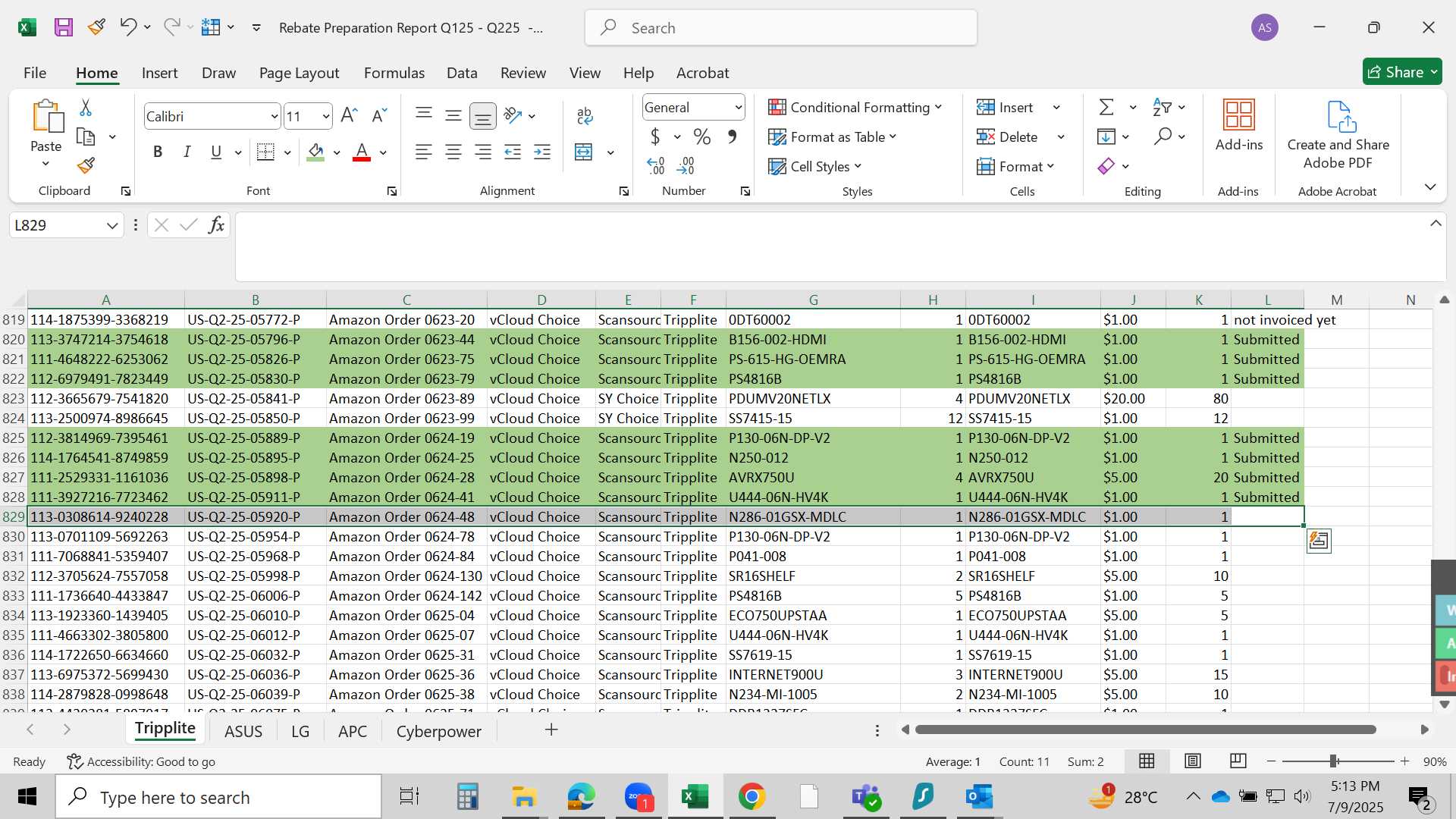Open the Name Box dropdown arrow
Viewport: 1456px width, 819px height.
pos(112,225)
